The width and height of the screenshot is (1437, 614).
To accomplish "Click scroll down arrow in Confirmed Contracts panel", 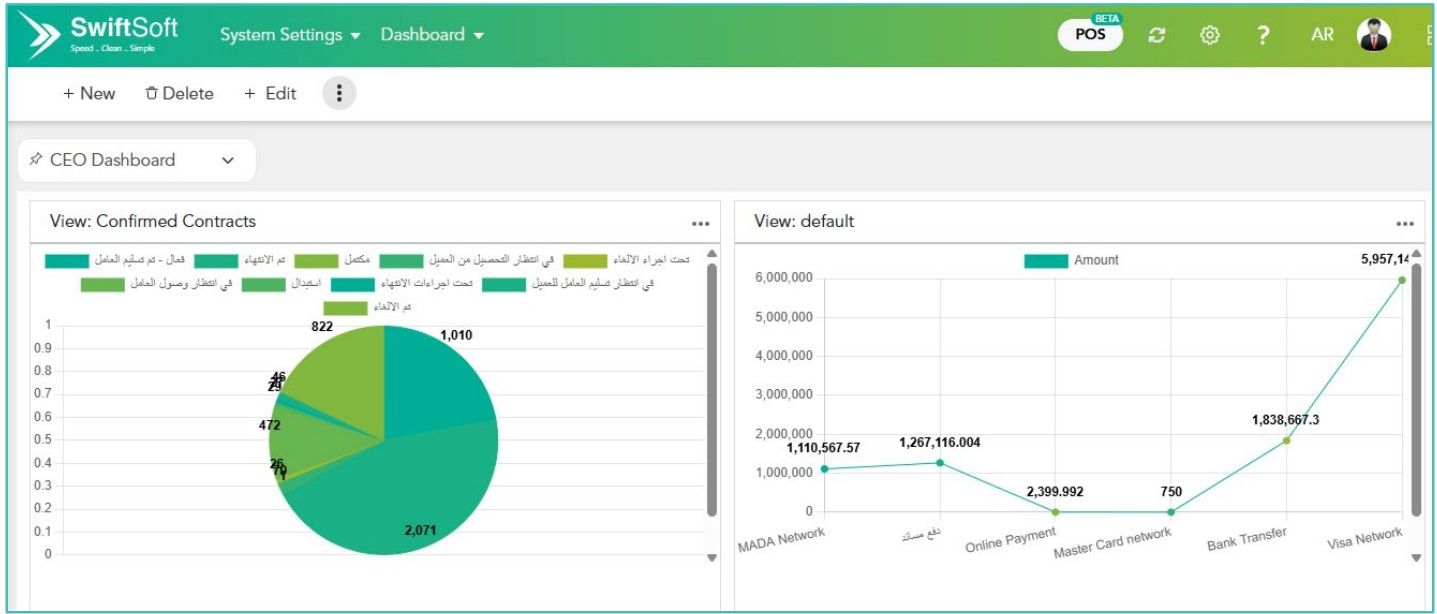I will tap(712, 558).
